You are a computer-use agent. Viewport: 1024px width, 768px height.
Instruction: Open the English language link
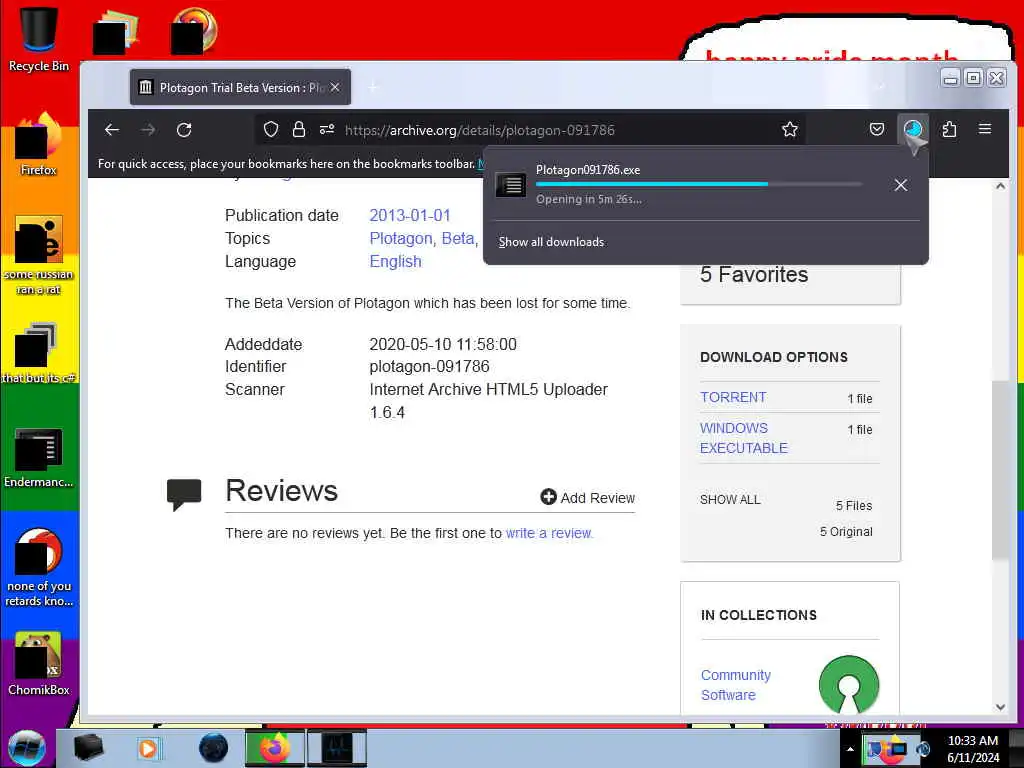(395, 261)
